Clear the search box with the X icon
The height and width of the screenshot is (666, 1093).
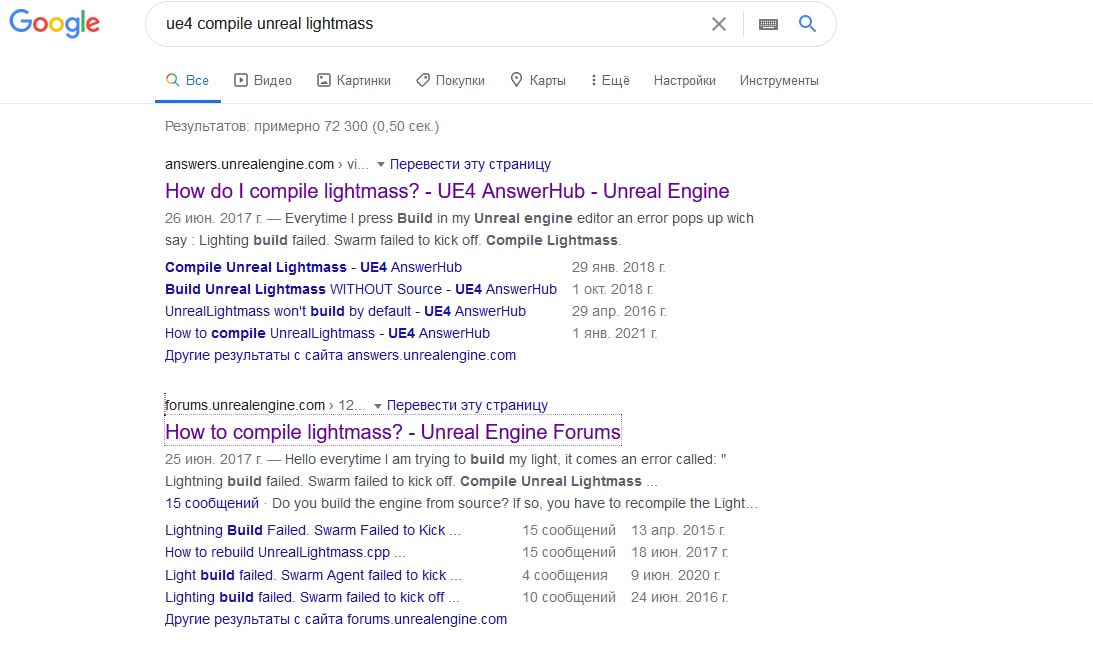[x=719, y=24]
